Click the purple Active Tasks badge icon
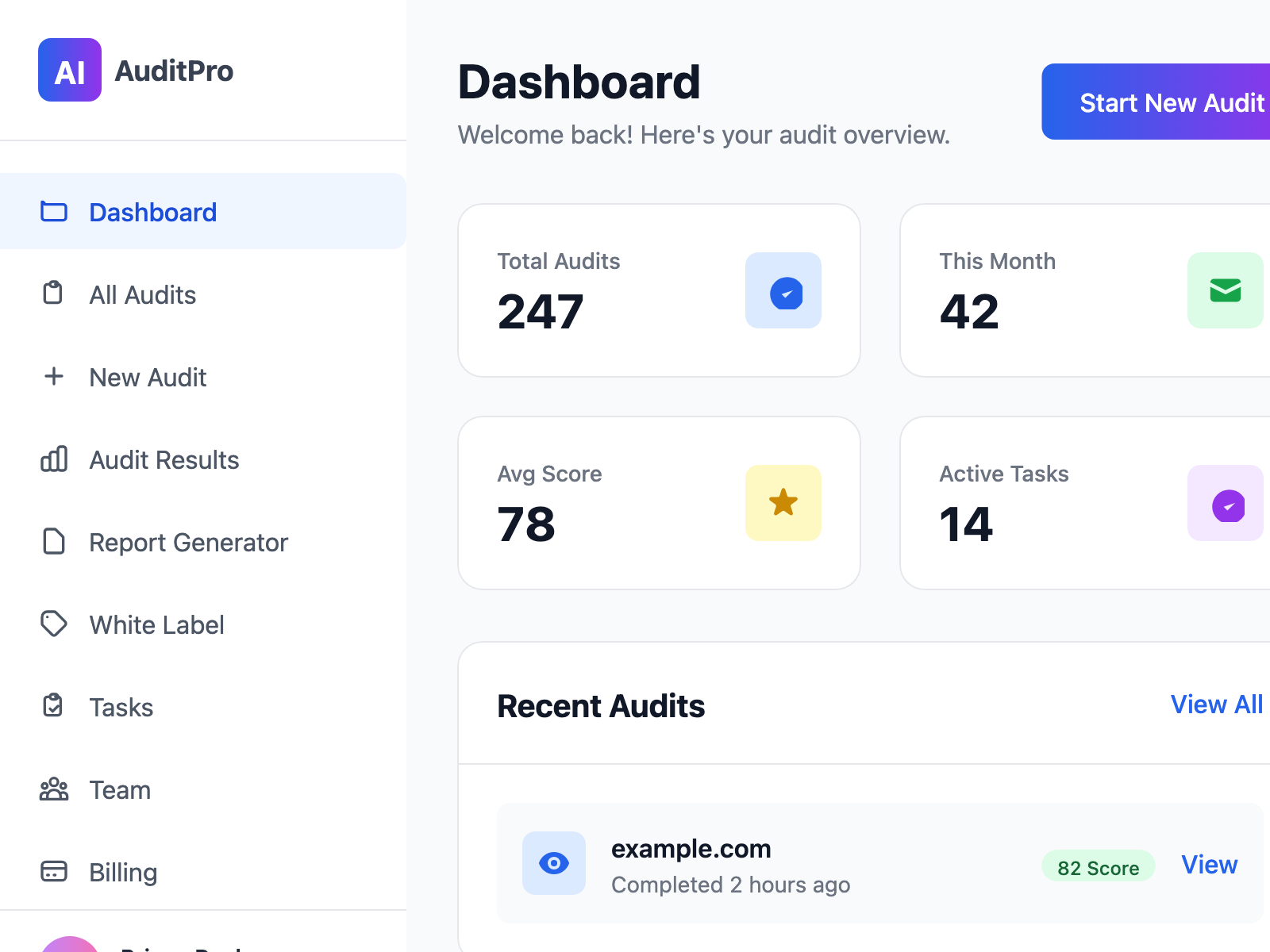Viewport: 1270px width, 952px height. (x=1226, y=503)
